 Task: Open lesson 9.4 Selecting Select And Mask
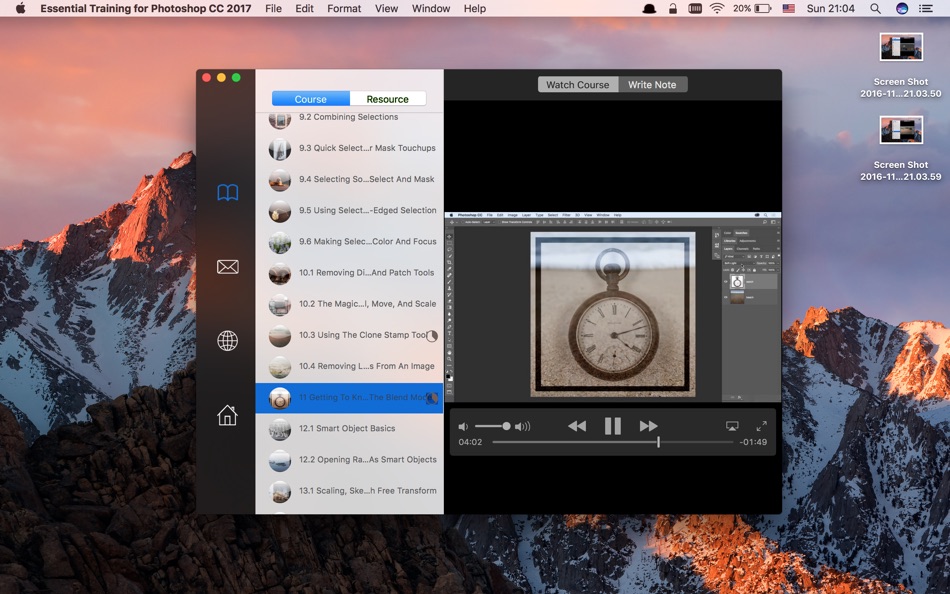(x=350, y=179)
